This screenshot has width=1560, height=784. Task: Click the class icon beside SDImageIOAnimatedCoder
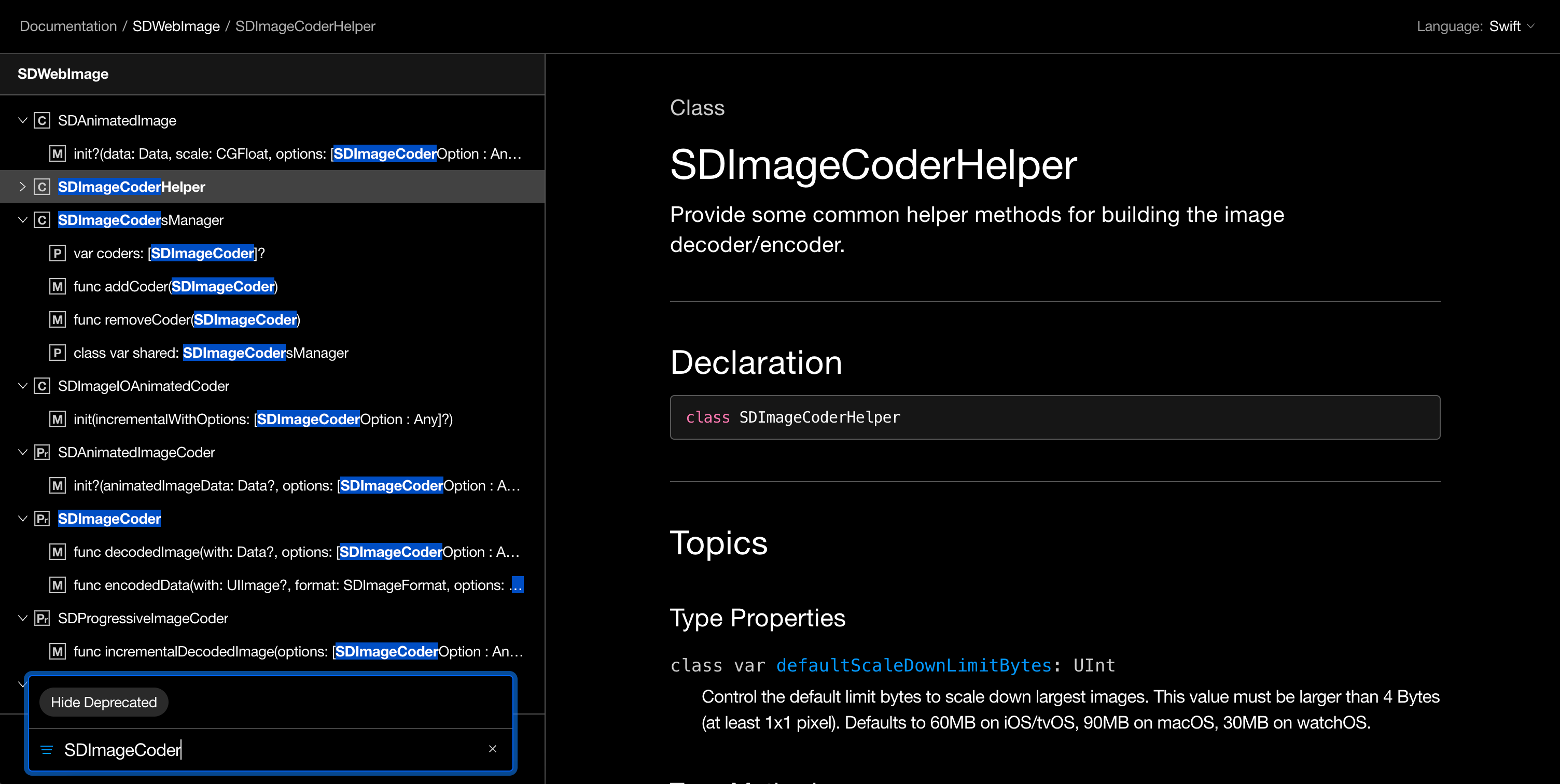(x=41, y=386)
